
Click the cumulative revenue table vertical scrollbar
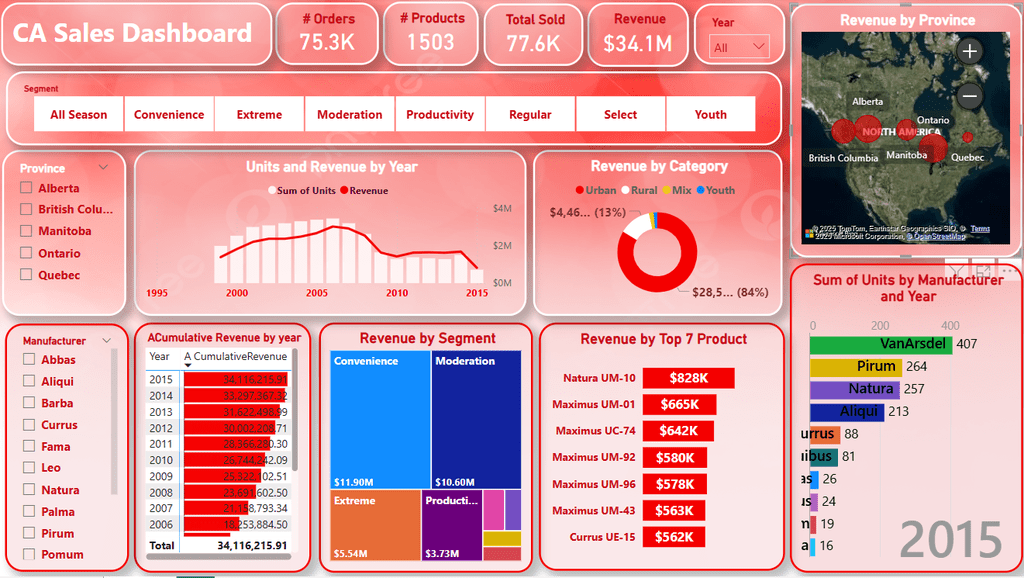295,410
